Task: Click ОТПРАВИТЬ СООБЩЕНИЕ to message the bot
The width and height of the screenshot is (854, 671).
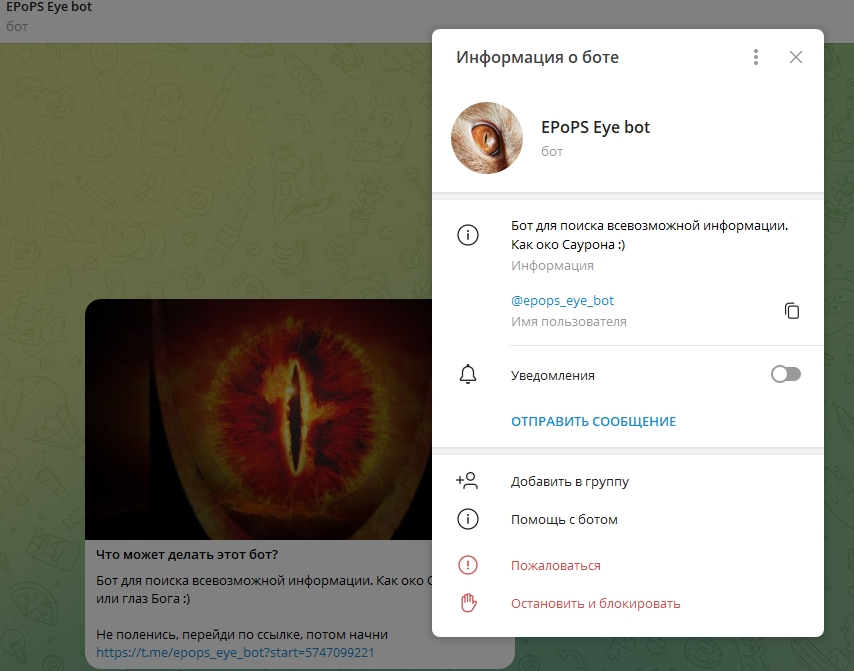Action: point(593,422)
